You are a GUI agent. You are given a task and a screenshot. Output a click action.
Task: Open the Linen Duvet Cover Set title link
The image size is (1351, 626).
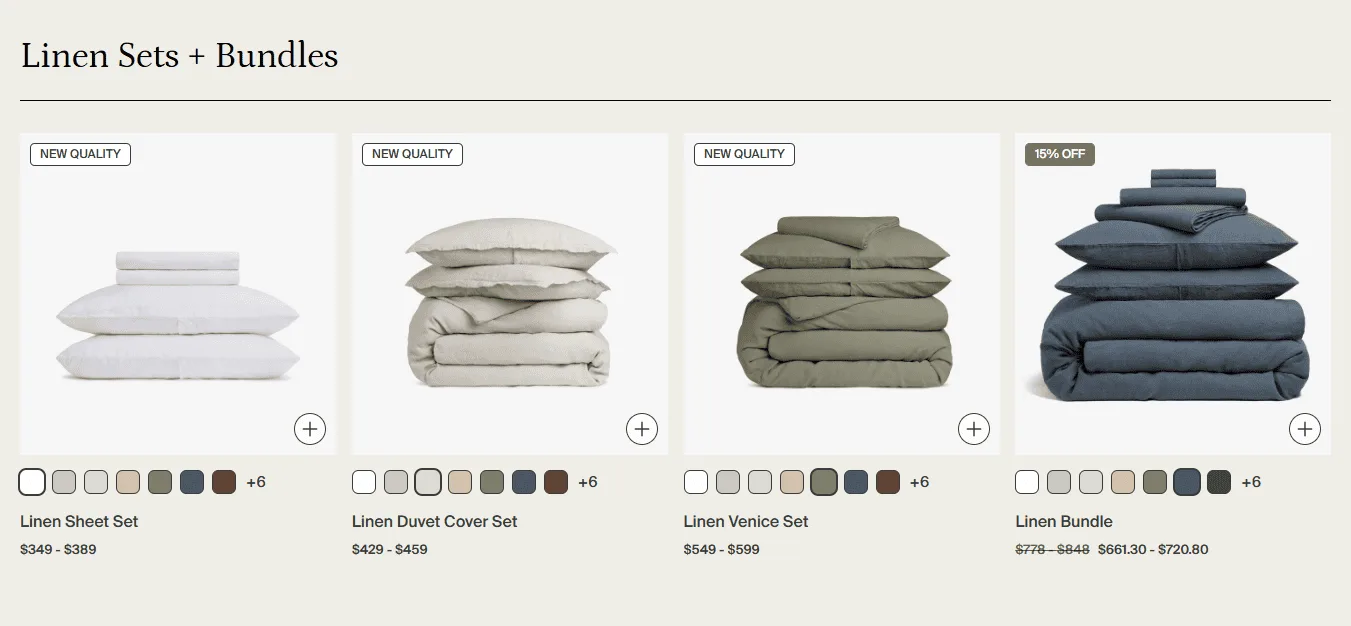coord(435,521)
